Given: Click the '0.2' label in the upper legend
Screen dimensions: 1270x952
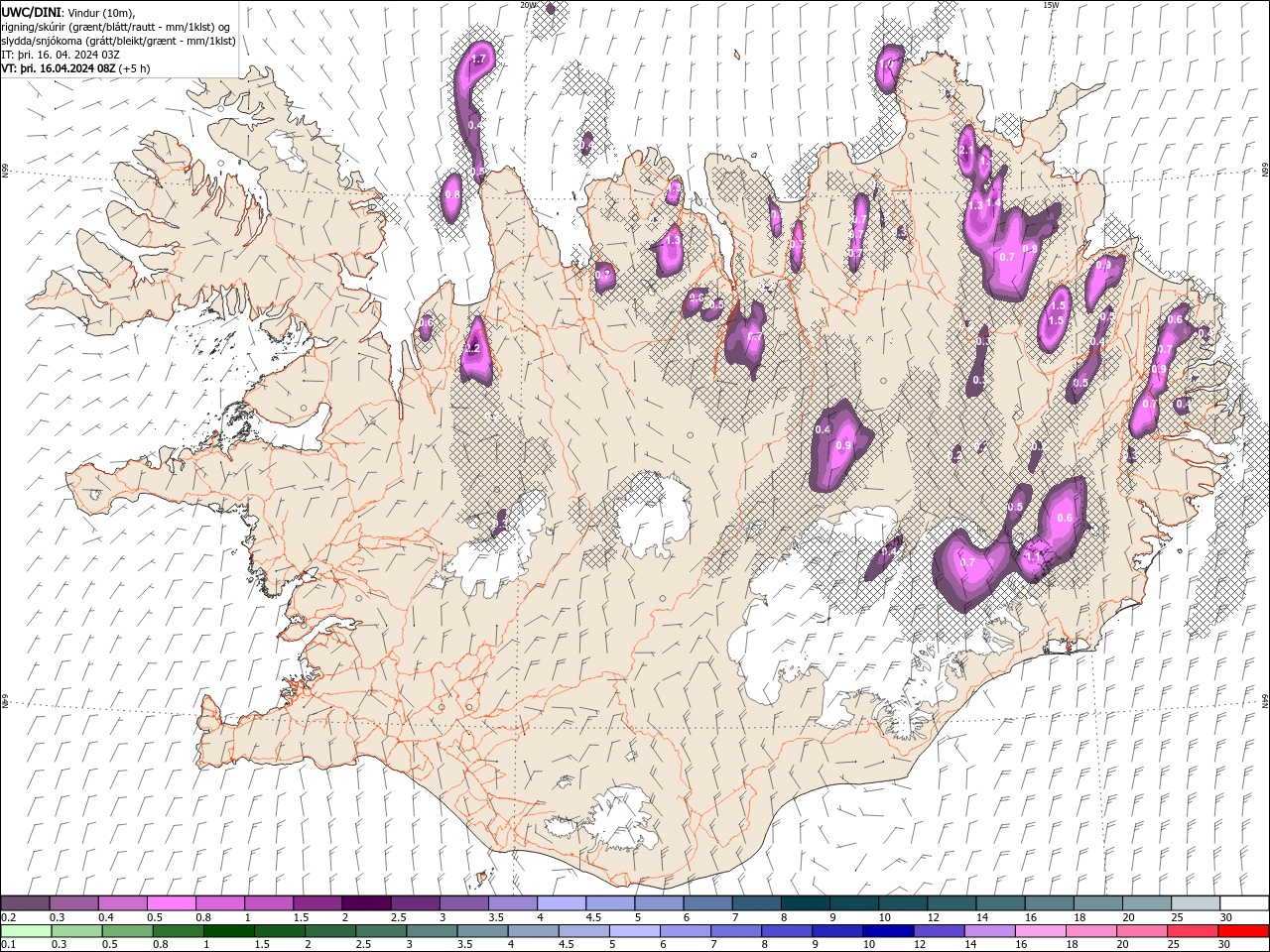Looking at the screenshot, I should [9, 917].
